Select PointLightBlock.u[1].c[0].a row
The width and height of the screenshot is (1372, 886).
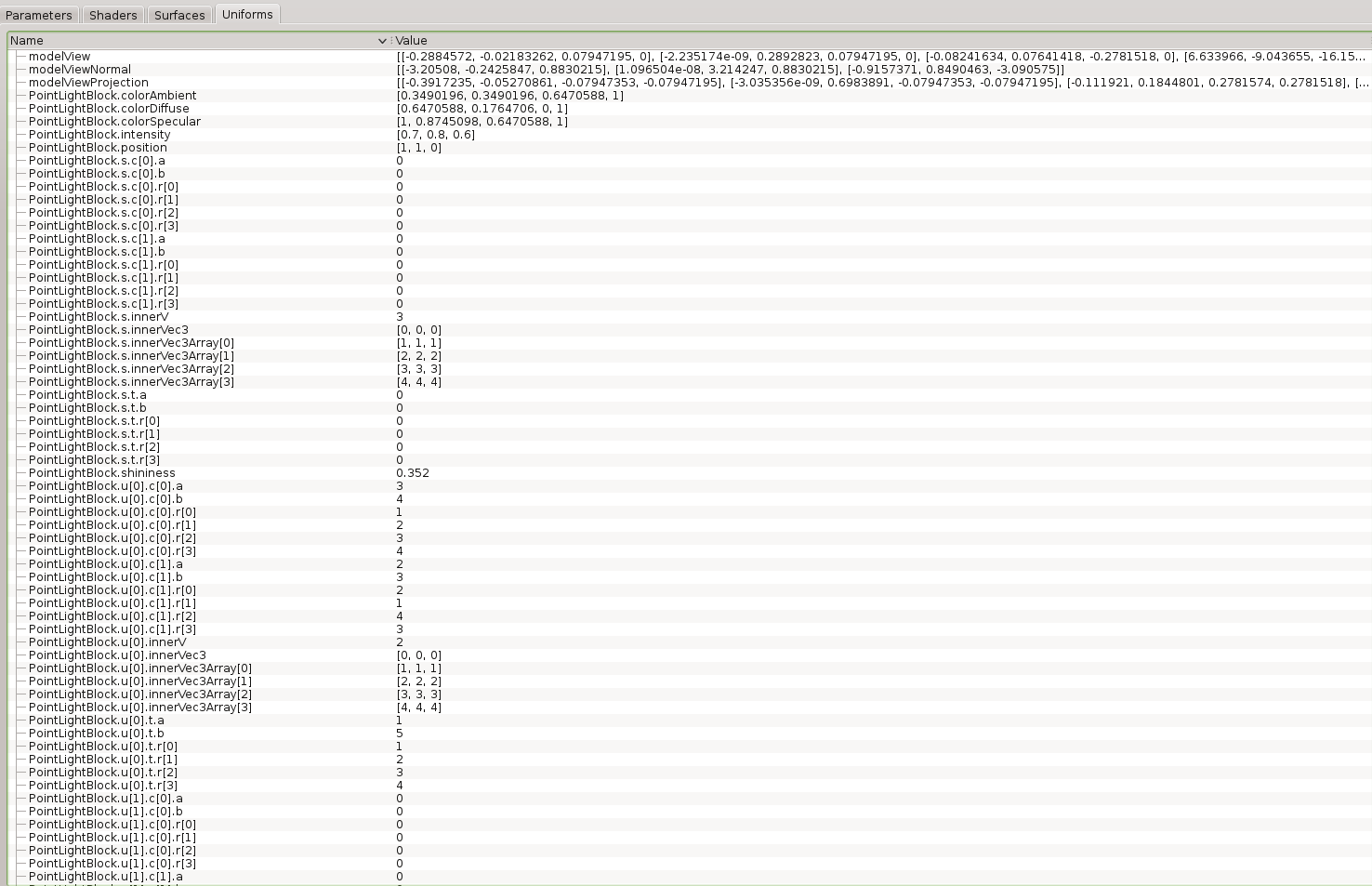(689, 799)
